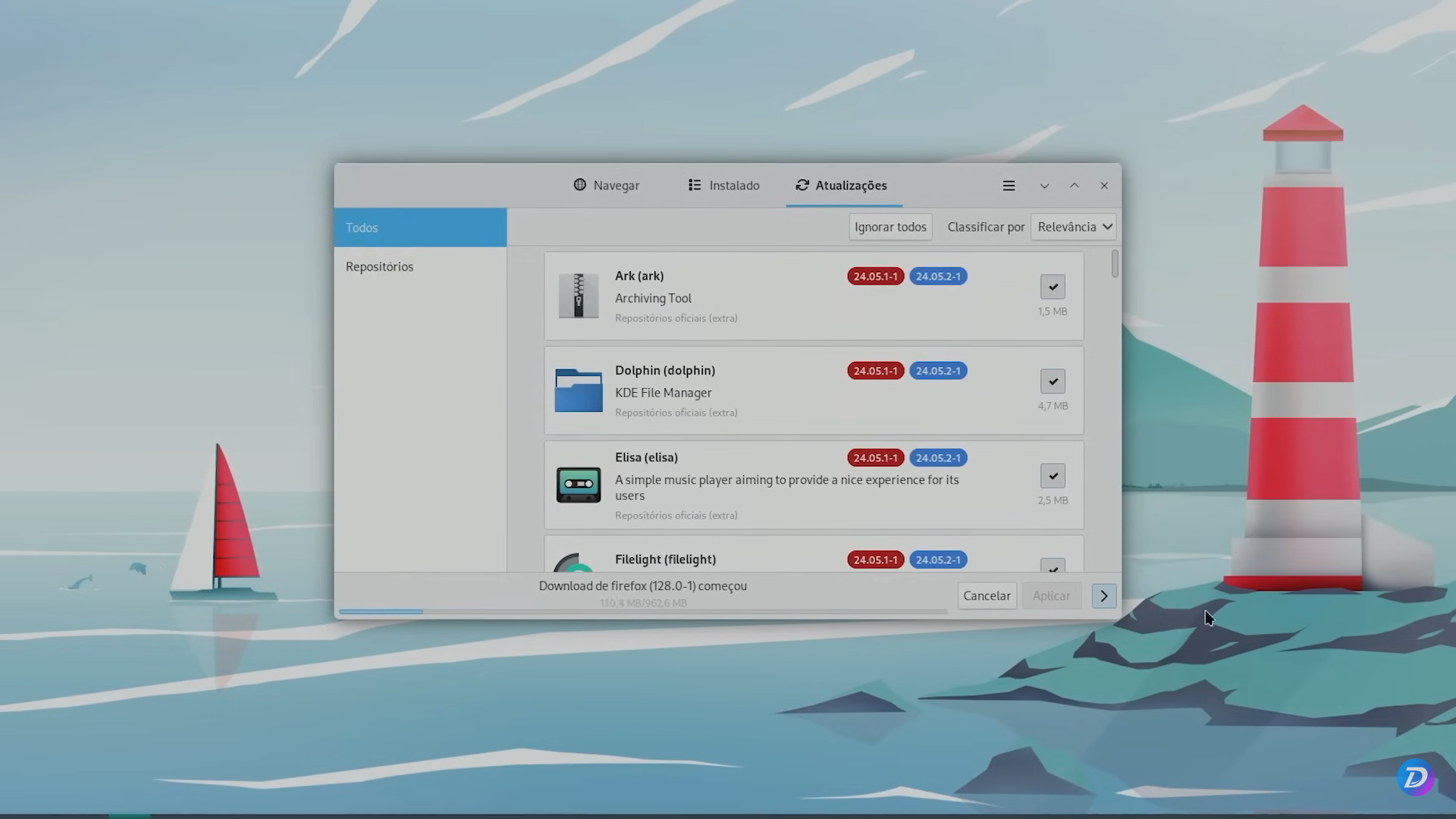
Task: Switch to the Instalado tab
Action: click(x=723, y=186)
